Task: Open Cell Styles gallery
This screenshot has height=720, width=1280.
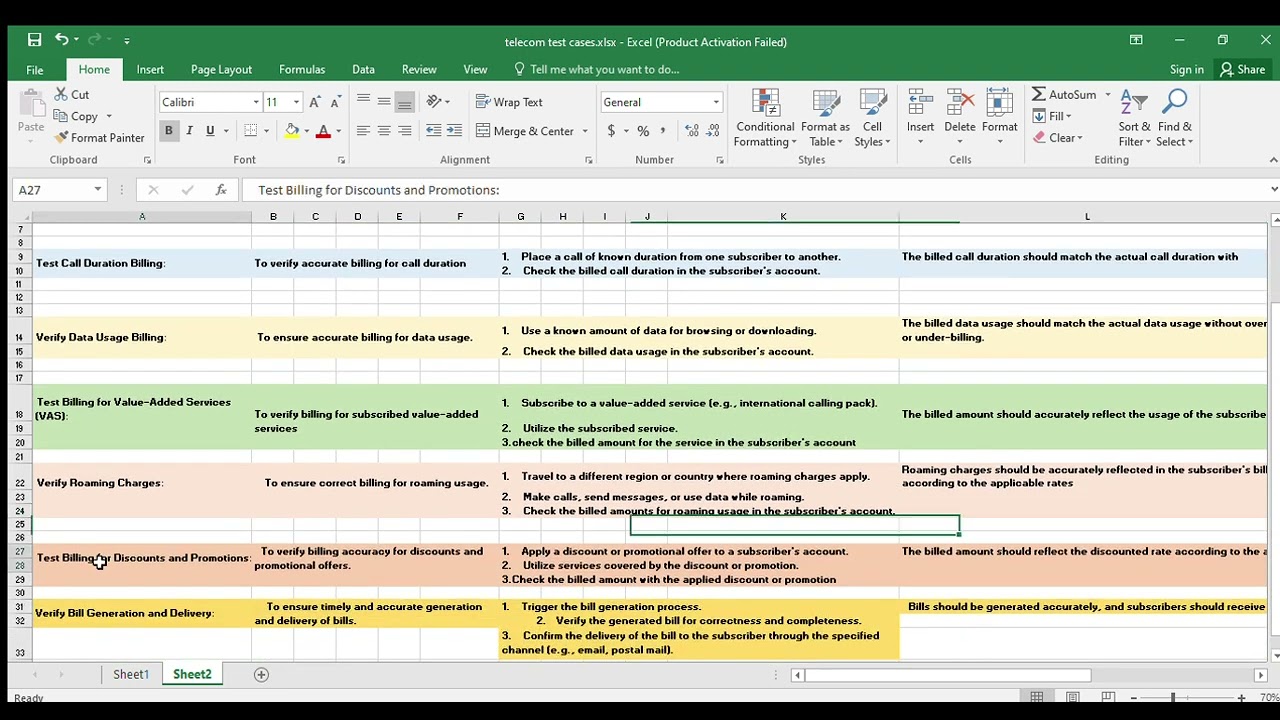Action: click(872, 118)
